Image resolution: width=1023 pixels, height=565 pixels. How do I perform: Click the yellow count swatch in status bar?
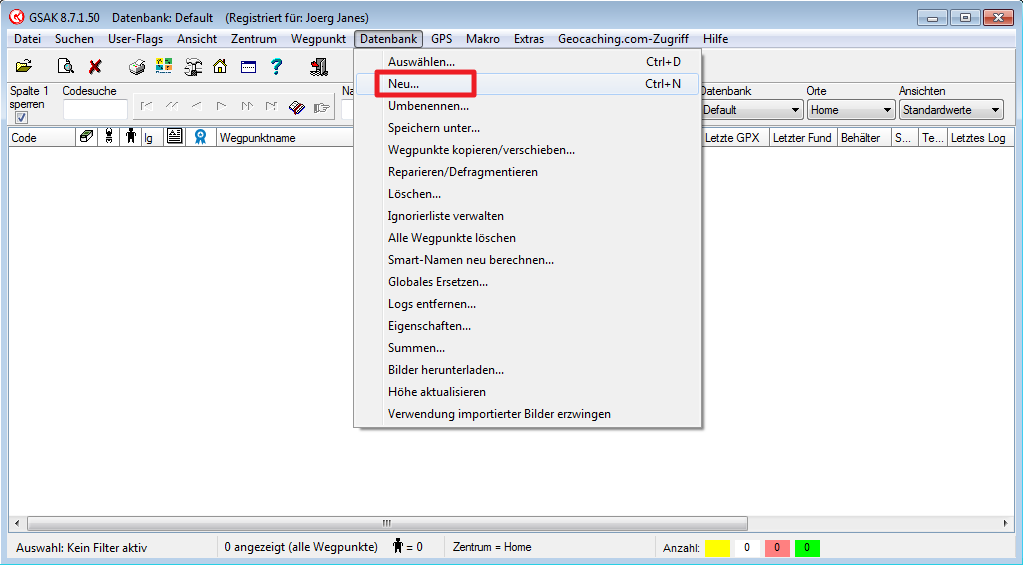(x=717, y=548)
